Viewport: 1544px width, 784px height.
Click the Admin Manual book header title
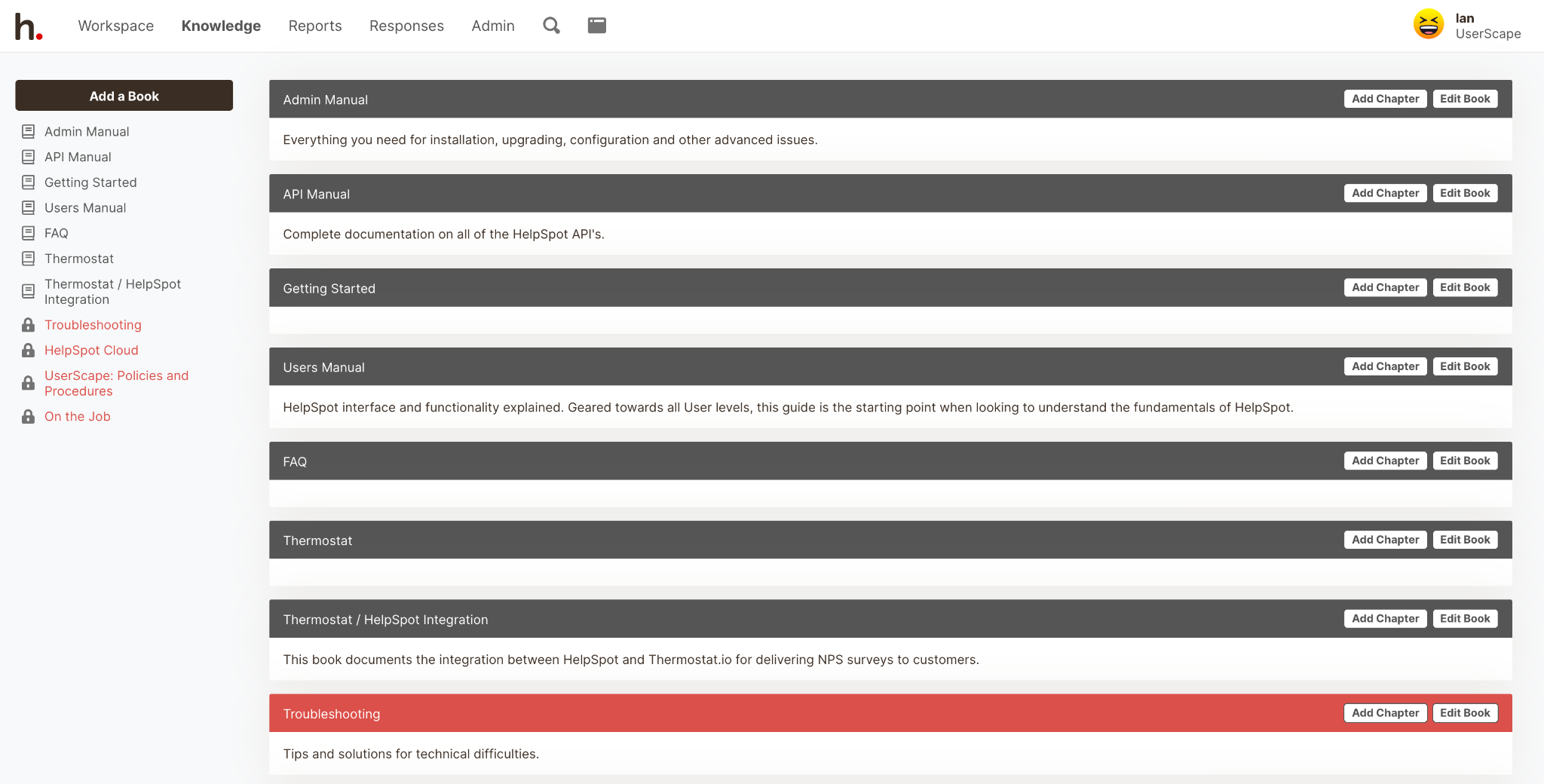tap(326, 100)
